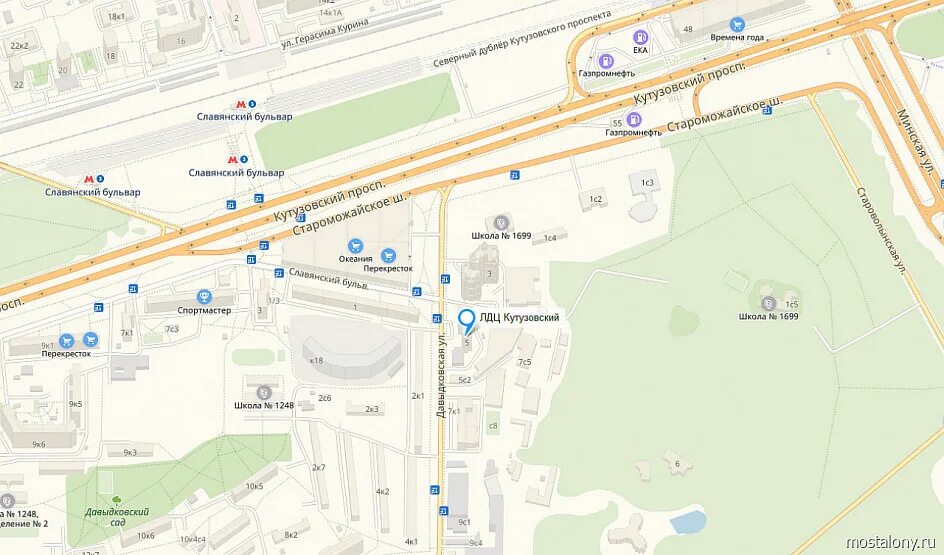Select the Времена года shopping cart icon
This screenshot has height=555, width=944.
tap(737, 25)
